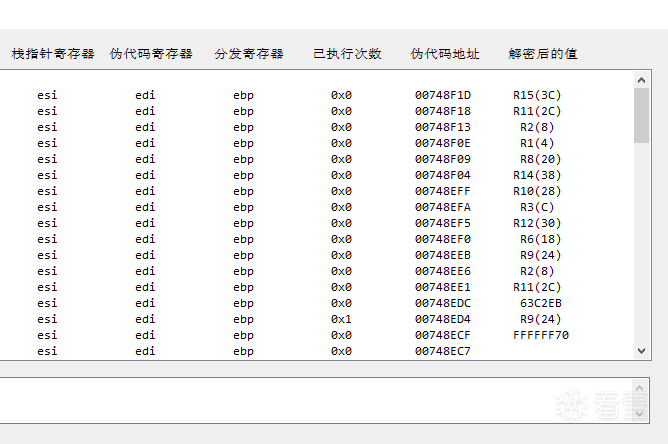Click the list's vertical scrollbar thumb
Viewport: 668px width, 444px height.
click(x=642, y=115)
